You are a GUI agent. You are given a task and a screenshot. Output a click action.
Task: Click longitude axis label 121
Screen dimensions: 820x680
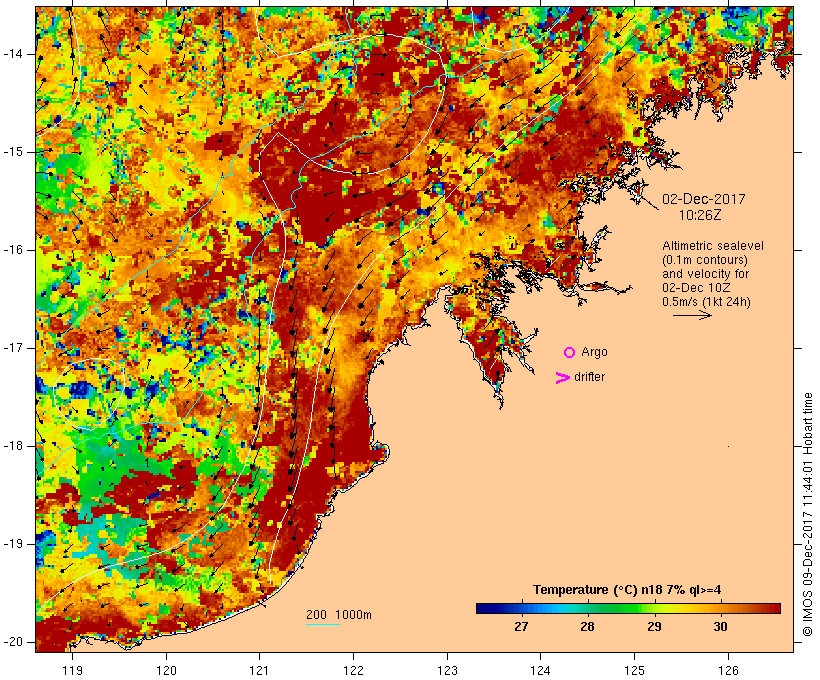tap(259, 671)
